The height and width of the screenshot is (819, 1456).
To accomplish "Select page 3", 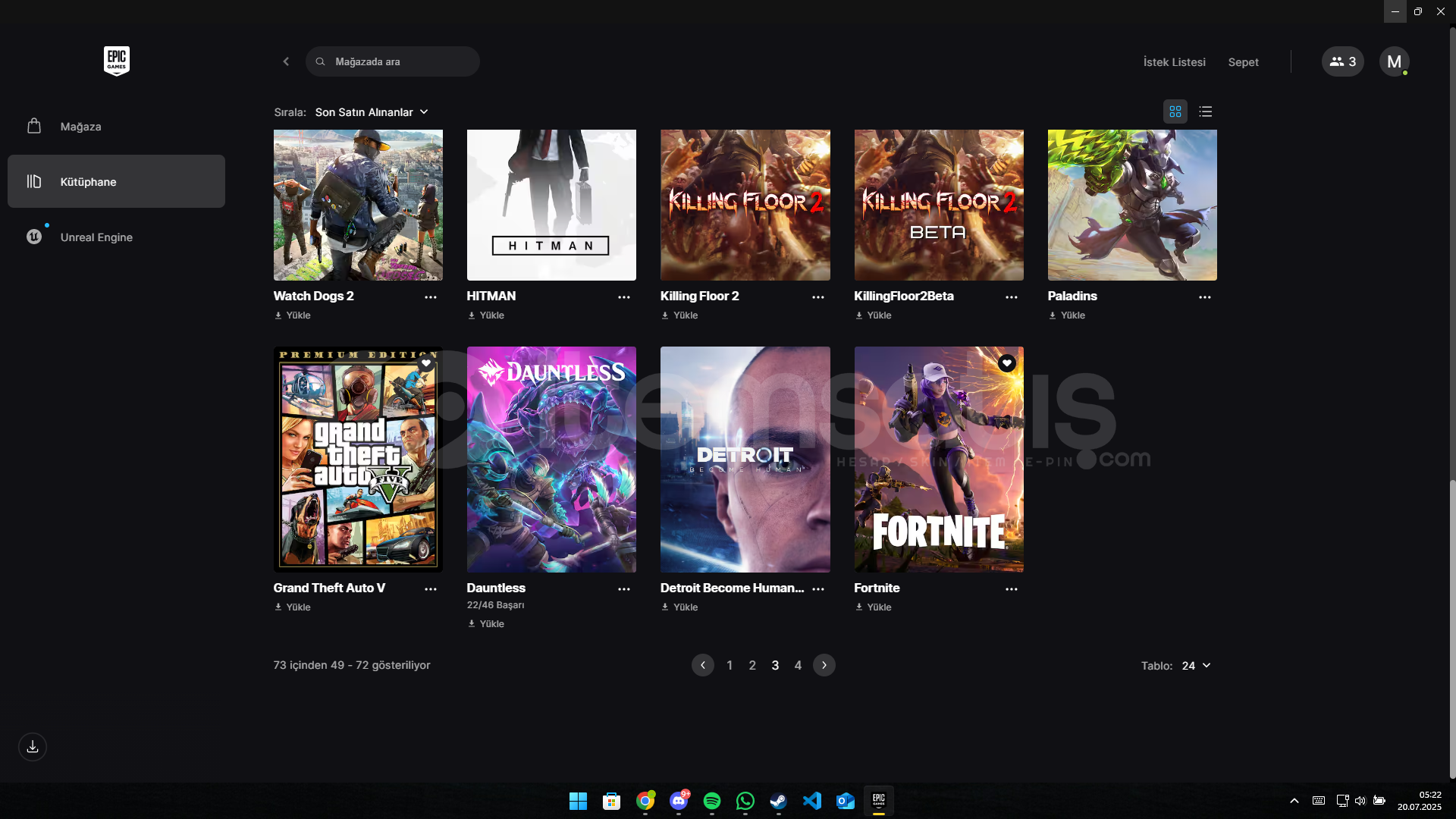I will 775,665.
